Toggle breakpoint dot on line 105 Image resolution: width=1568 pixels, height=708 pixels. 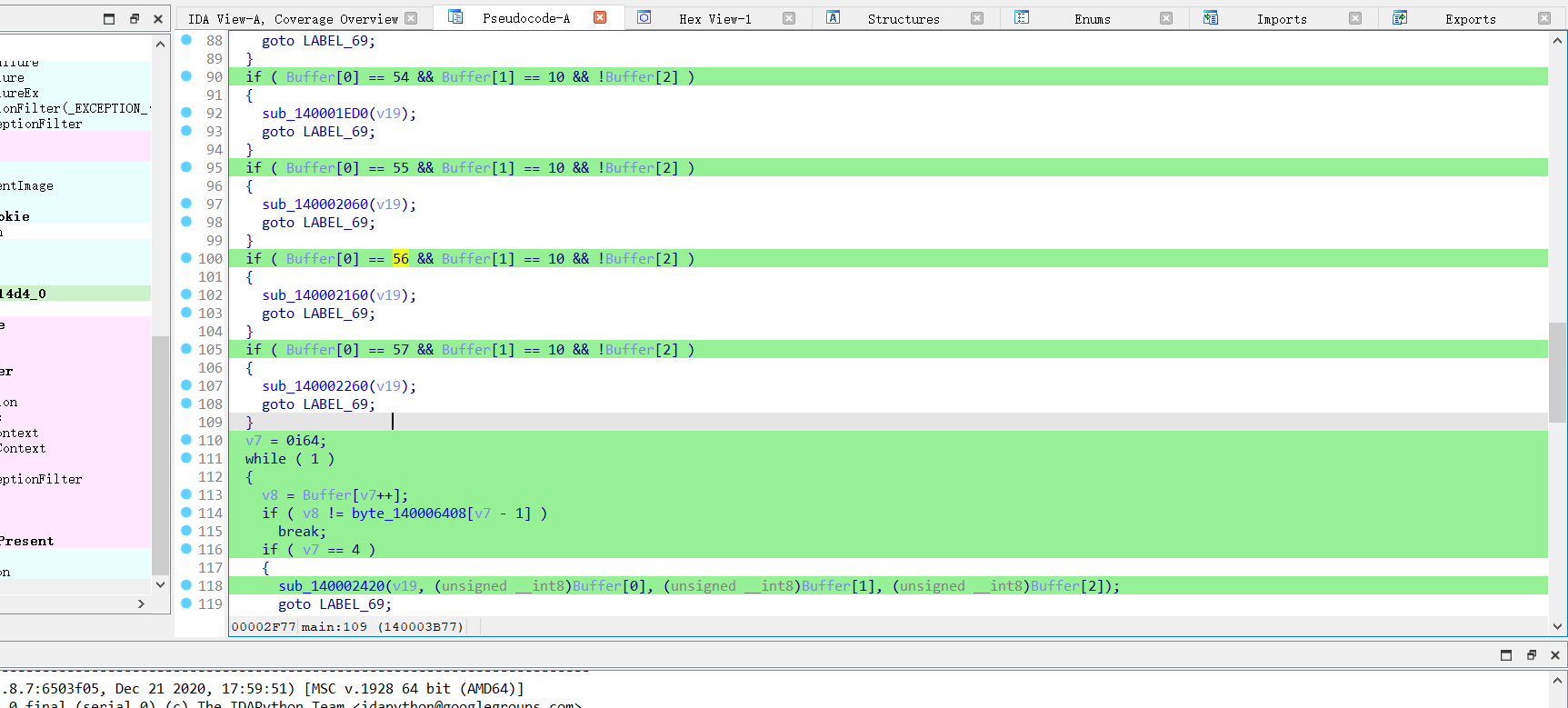[186, 349]
